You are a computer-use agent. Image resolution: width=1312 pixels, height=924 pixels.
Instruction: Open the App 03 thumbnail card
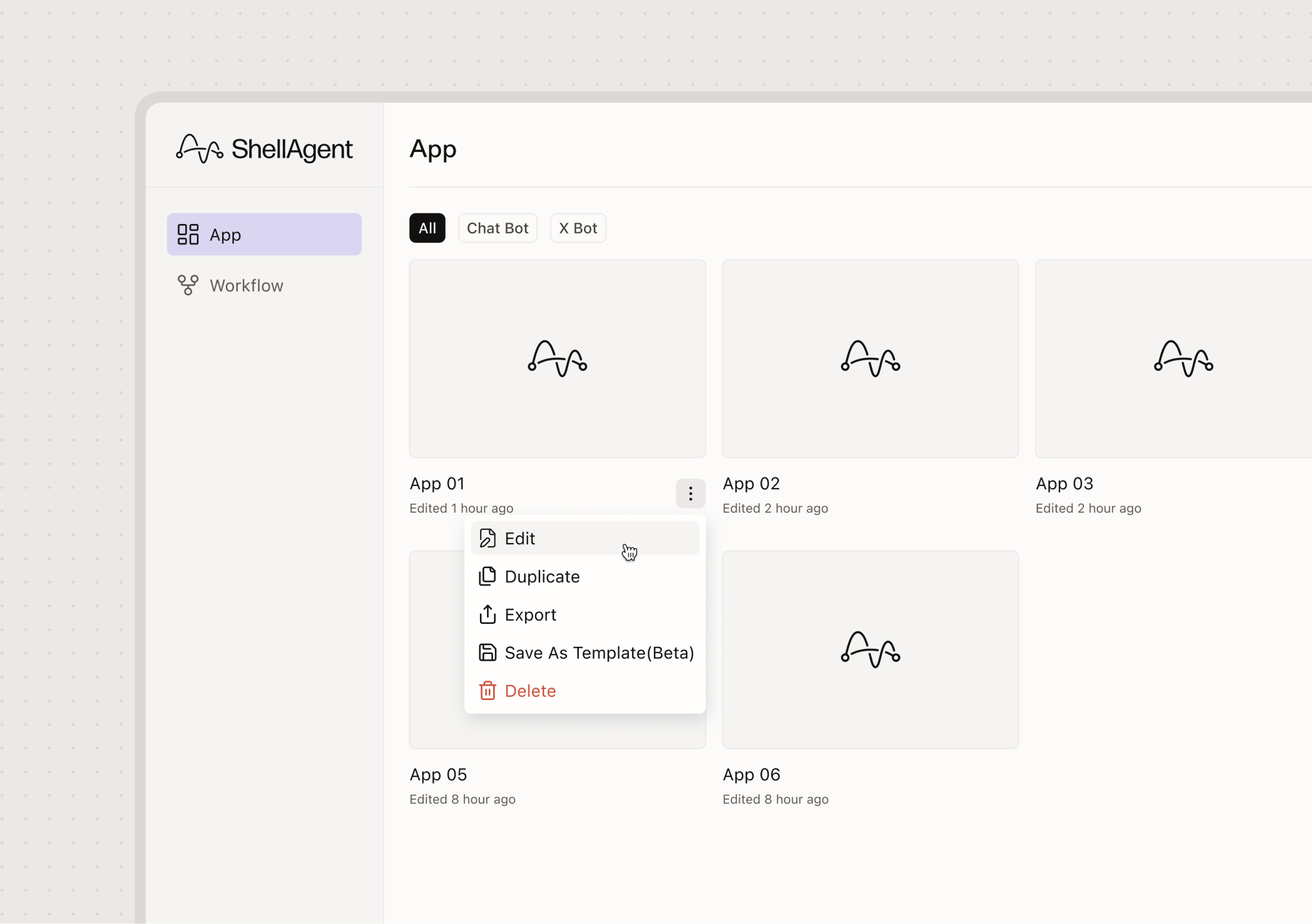[1174, 358]
